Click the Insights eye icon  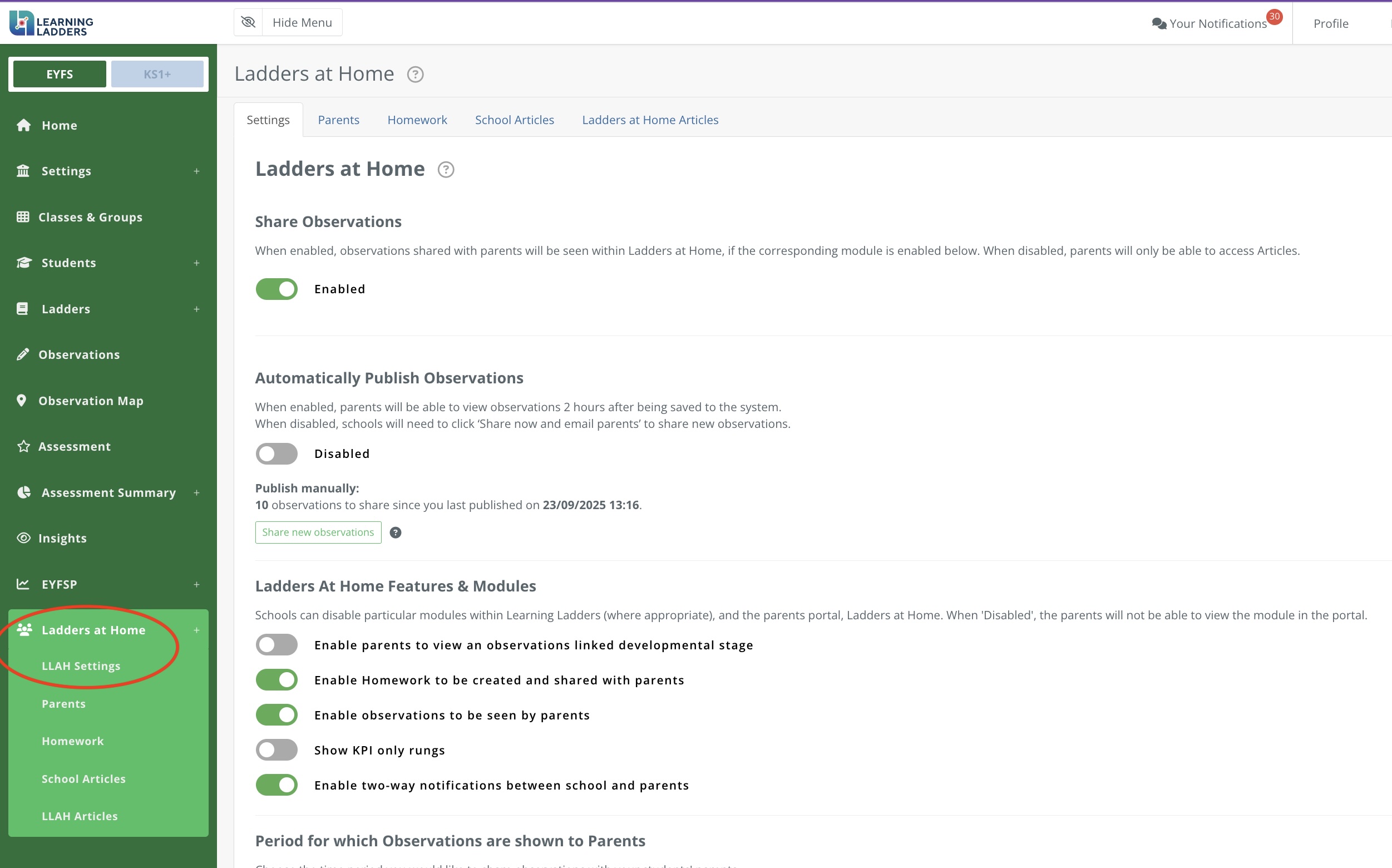click(23, 538)
